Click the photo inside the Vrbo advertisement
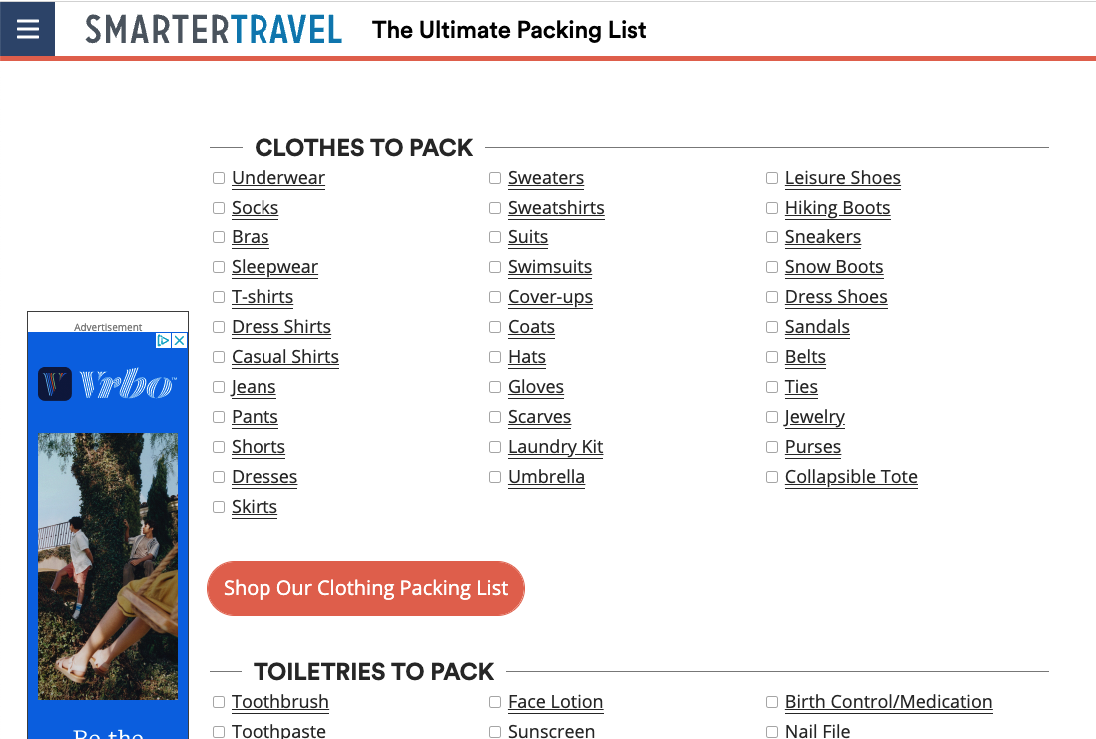1096x739 pixels. (x=107, y=565)
